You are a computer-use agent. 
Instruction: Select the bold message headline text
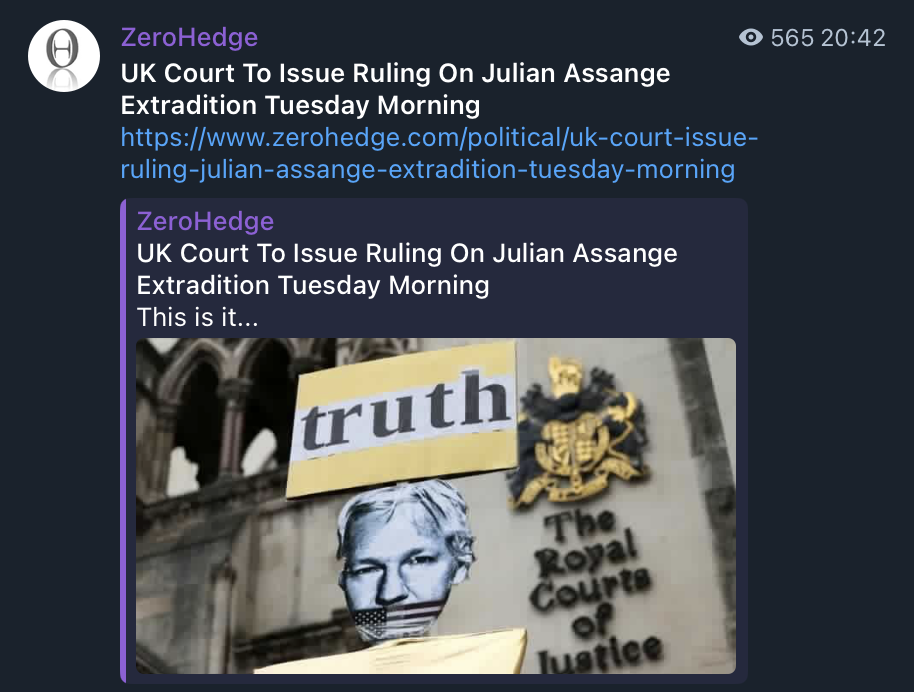point(395,89)
